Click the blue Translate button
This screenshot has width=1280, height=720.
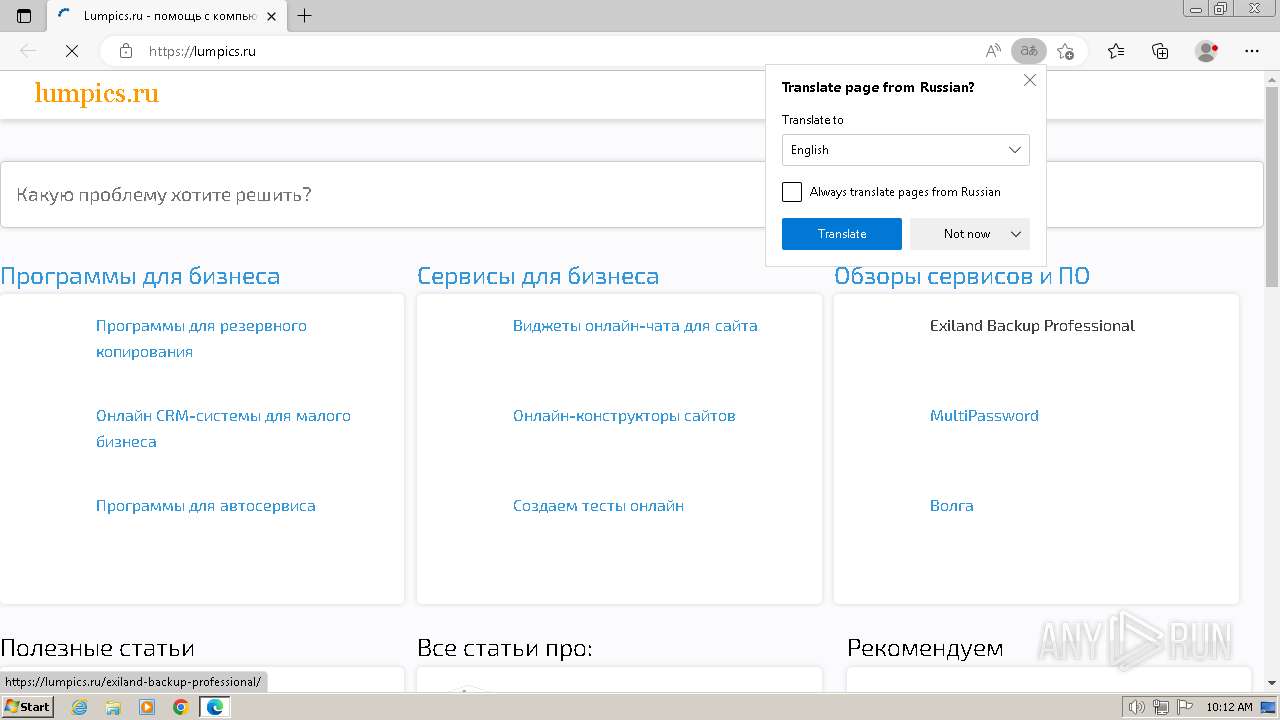point(842,234)
